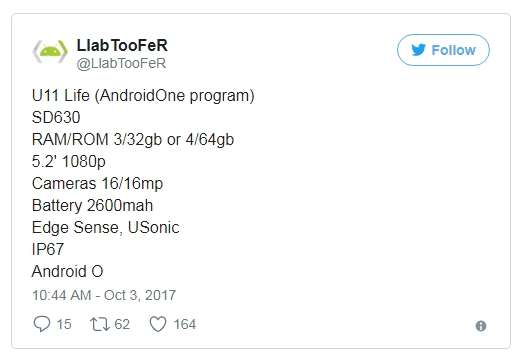Click the RAM/ROM 3/32gb or 4/64gb line
Viewport: 520px width, 362px height.
point(133,139)
